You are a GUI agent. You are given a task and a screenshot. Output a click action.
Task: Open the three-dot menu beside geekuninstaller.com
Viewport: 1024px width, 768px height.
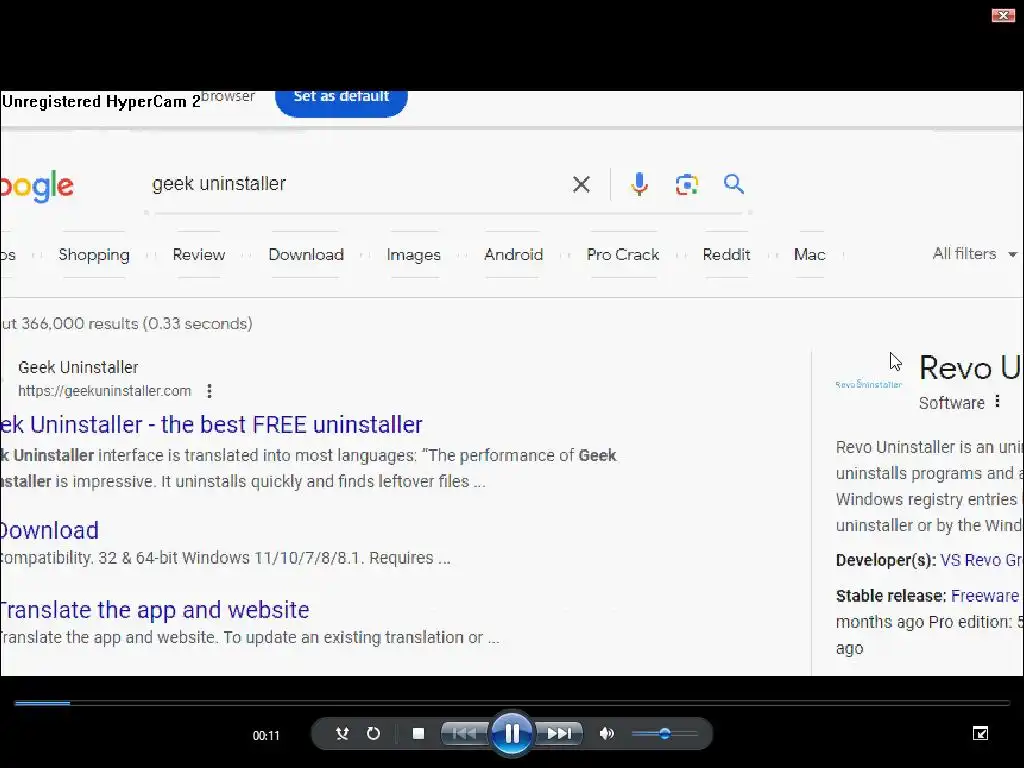[x=209, y=391]
